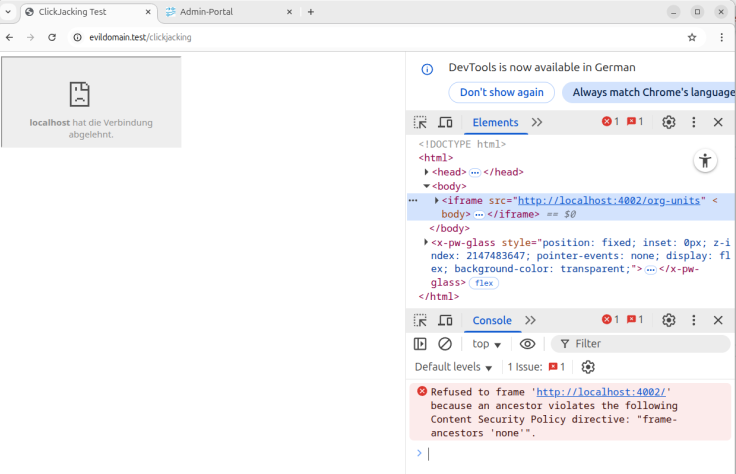Go back to previous page
This screenshot has width=736, height=474.
coord(10,38)
